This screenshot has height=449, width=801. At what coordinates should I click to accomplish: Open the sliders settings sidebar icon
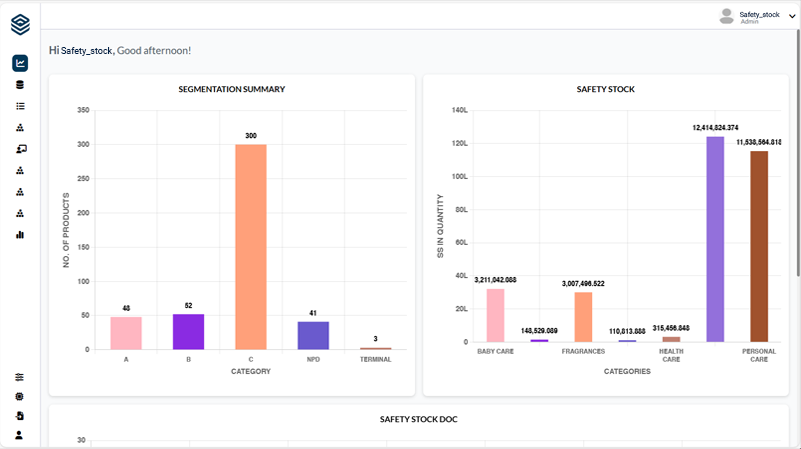pyautogui.click(x=20, y=377)
